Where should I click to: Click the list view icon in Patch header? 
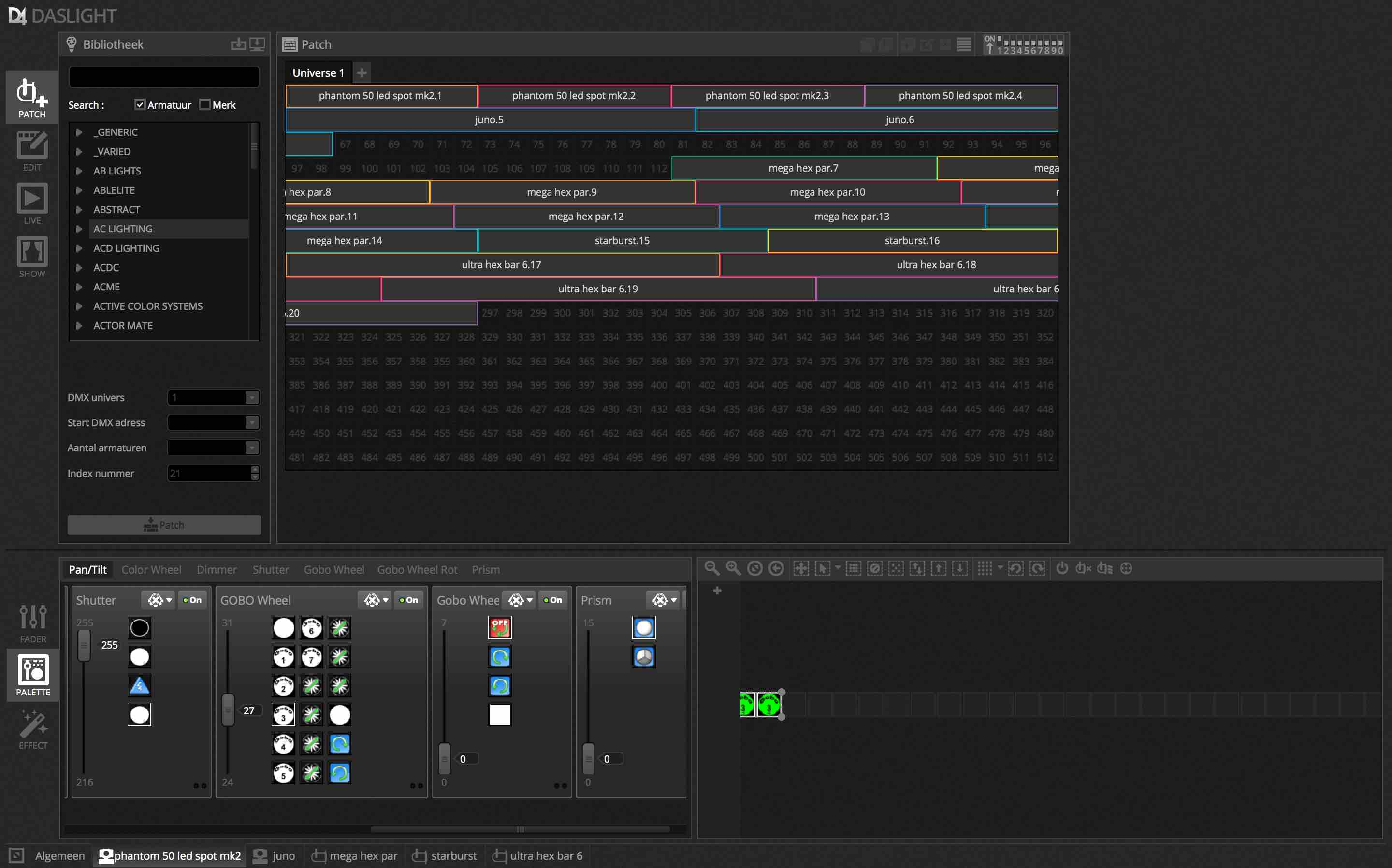pyautogui.click(x=964, y=44)
